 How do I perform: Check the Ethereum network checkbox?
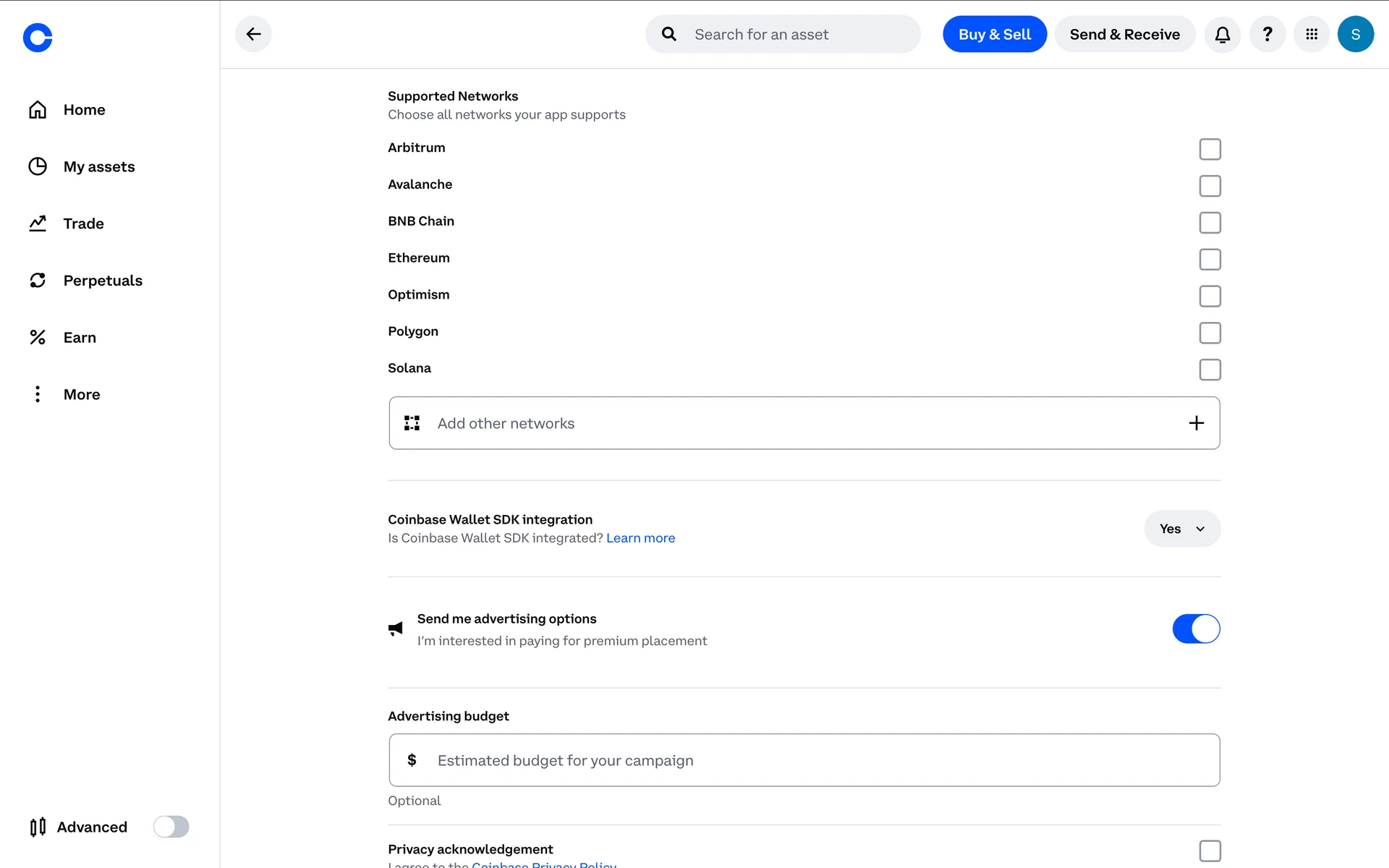coord(1210,259)
